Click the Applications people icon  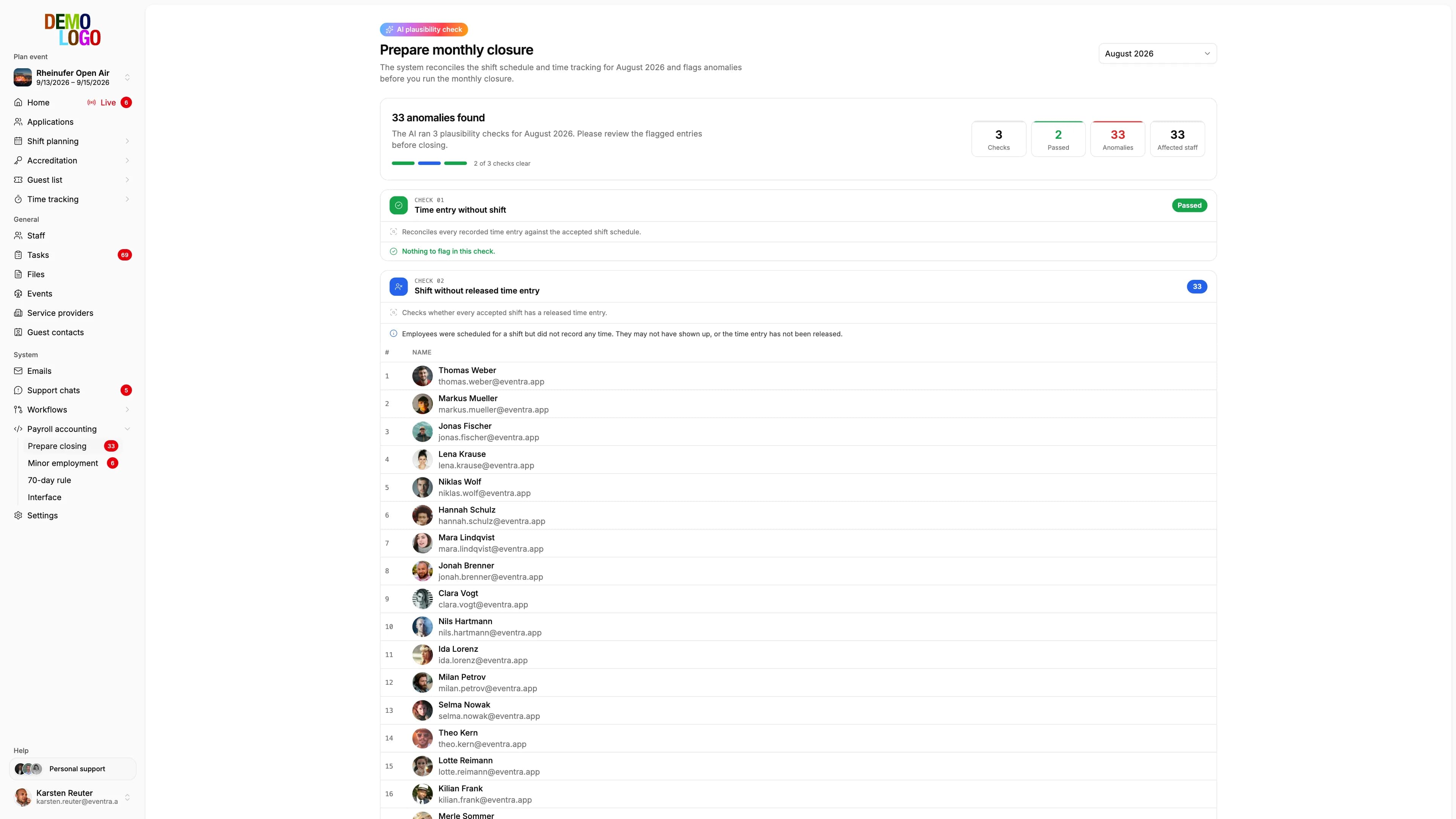[x=18, y=121]
